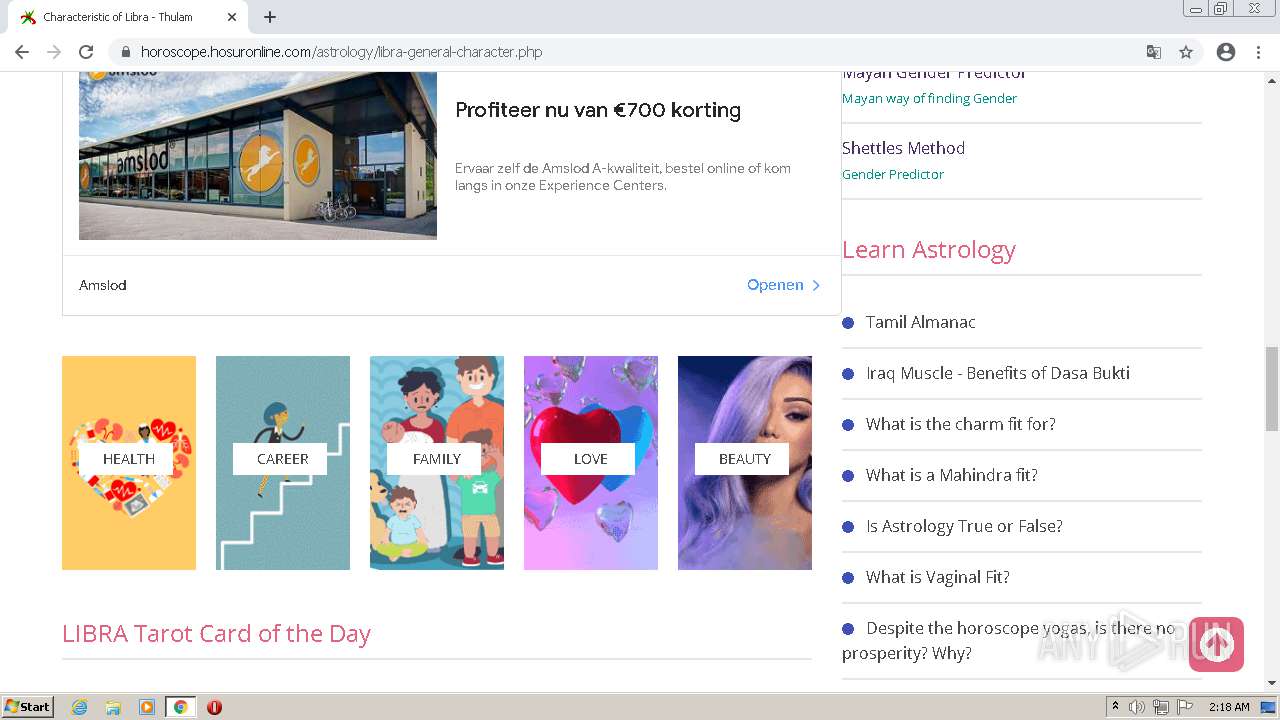Open What is the charm fit for?
Image resolution: width=1280 pixels, height=720 pixels.
click(x=961, y=424)
